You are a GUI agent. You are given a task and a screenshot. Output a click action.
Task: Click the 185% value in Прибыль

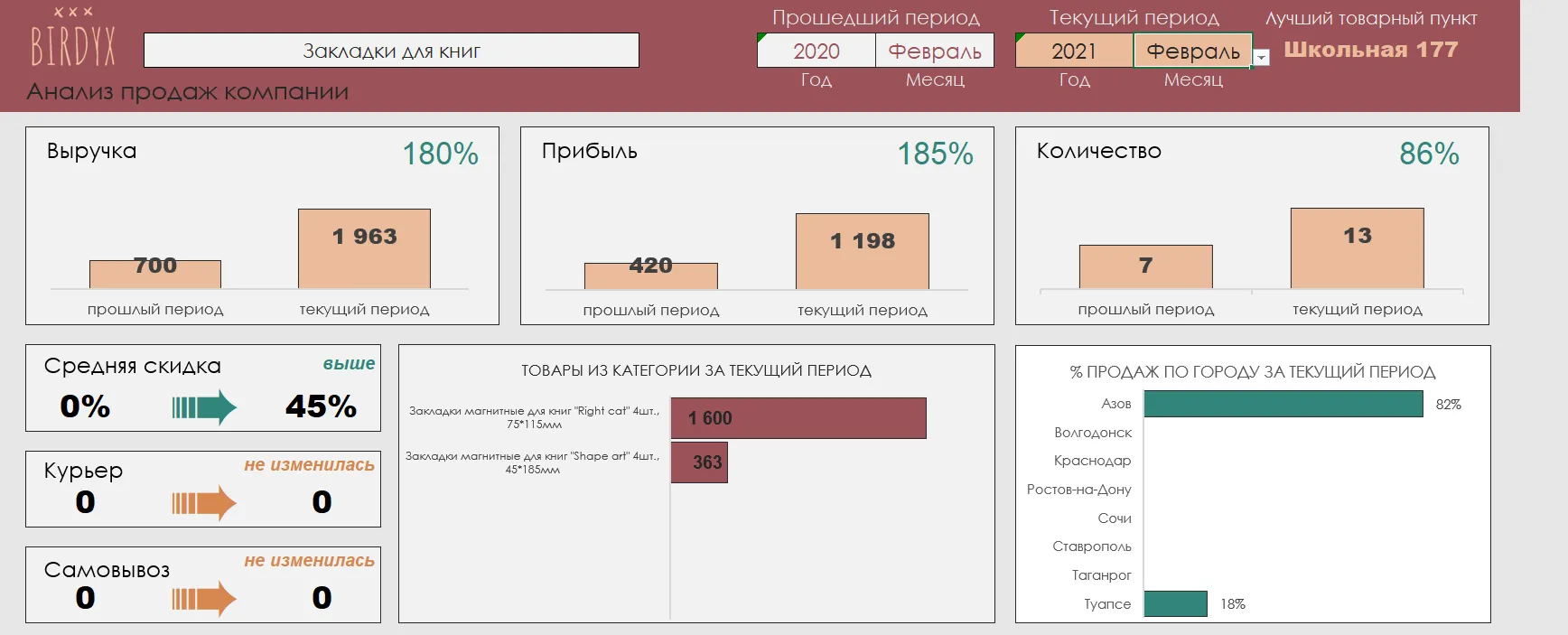point(936,154)
